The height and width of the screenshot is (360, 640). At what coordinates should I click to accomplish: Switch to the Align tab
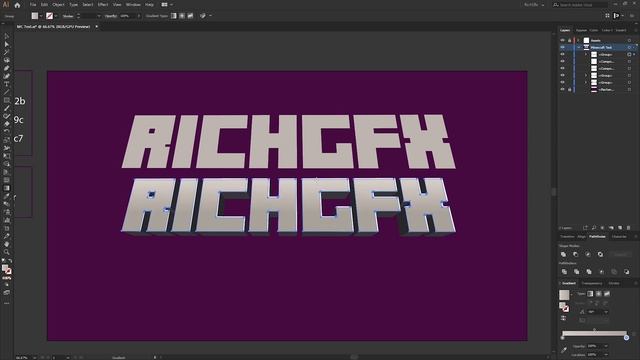click(x=581, y=237)
